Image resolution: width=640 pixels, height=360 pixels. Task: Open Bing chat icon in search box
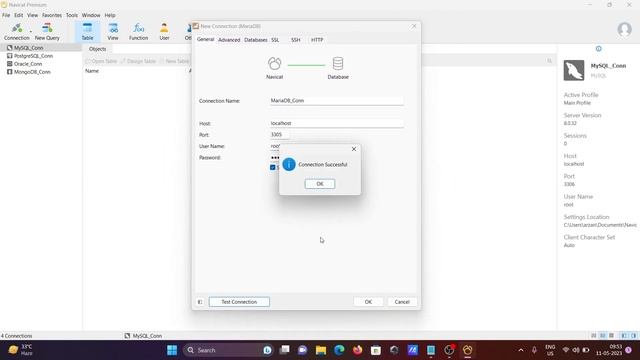[267, 350]
